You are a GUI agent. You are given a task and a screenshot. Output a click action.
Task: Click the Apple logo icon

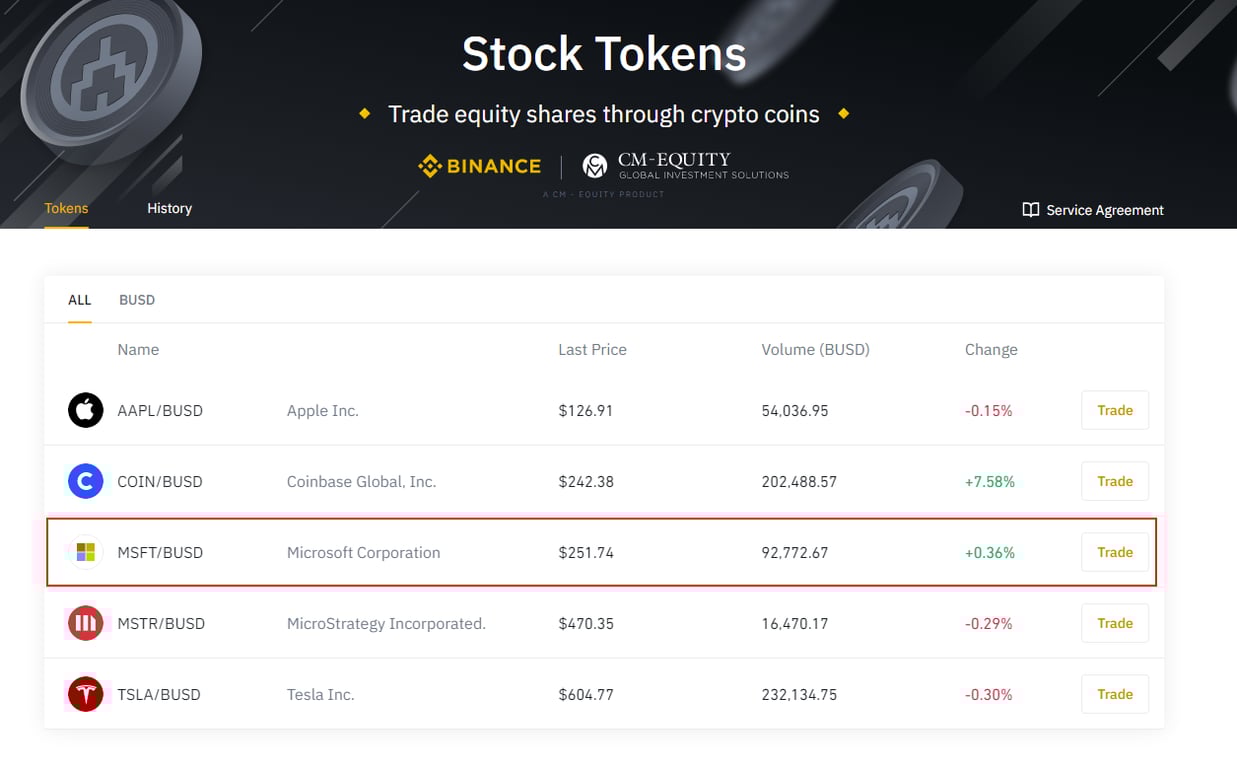85,410
